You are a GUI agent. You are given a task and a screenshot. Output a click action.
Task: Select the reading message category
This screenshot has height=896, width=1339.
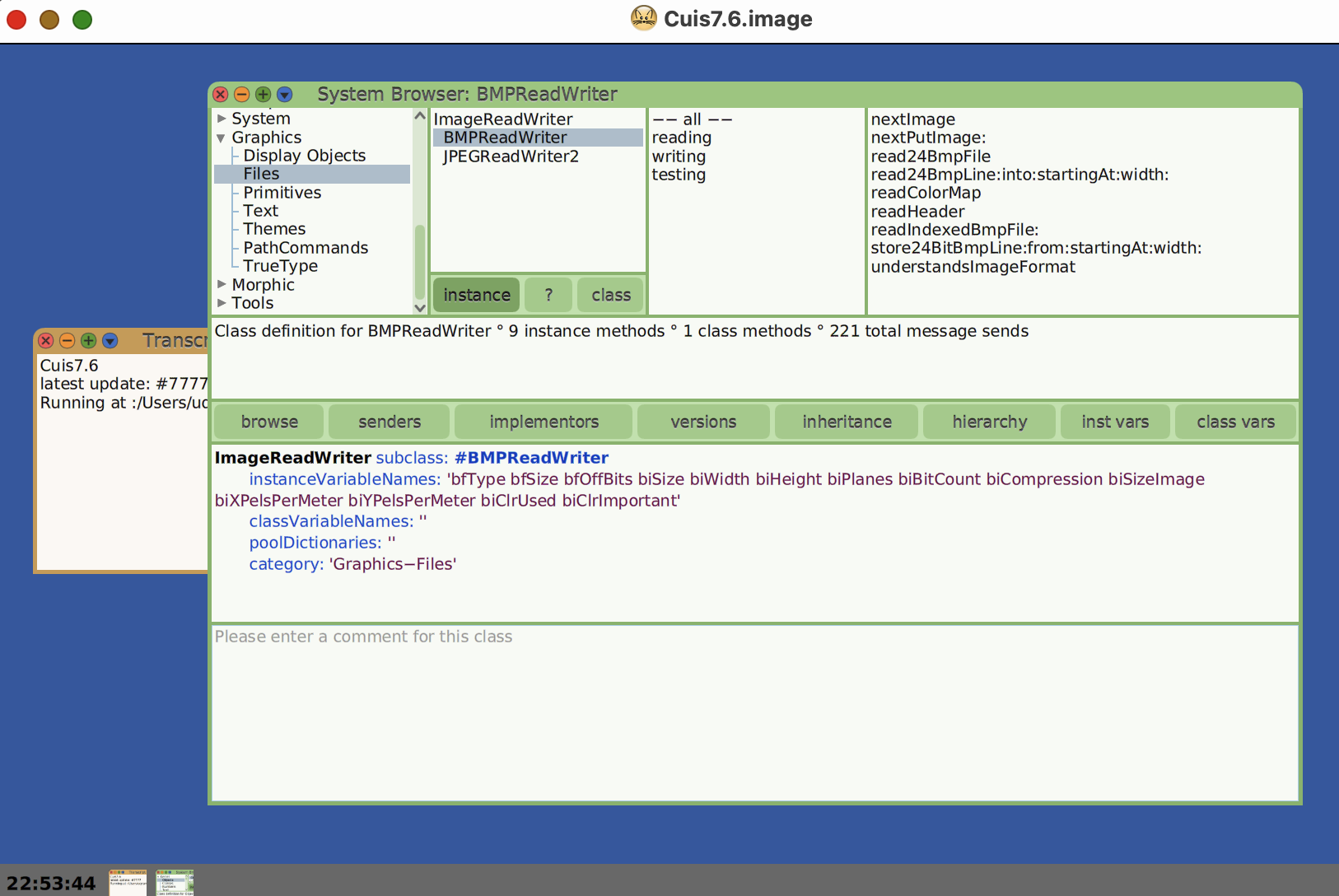click(682, 138)
